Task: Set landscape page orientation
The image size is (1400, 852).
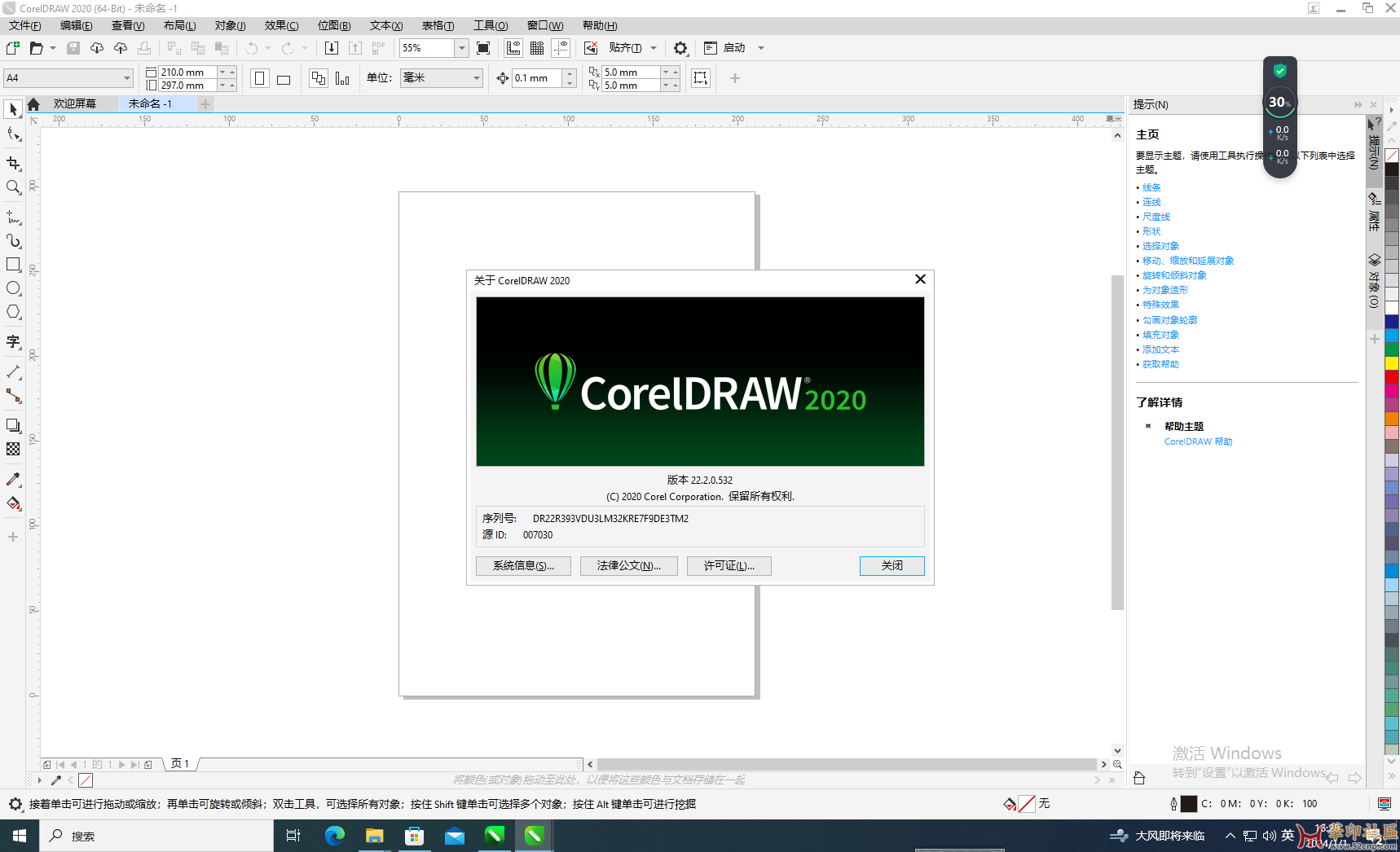Action: tap(284, 78)
